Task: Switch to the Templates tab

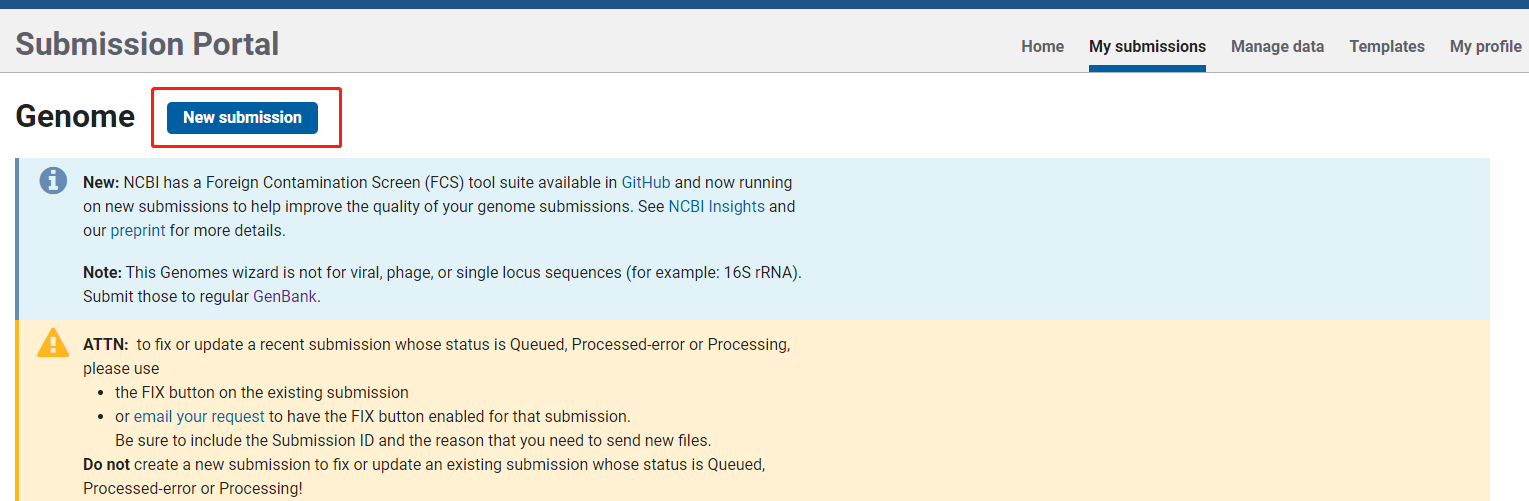Action: (1387, 46)
